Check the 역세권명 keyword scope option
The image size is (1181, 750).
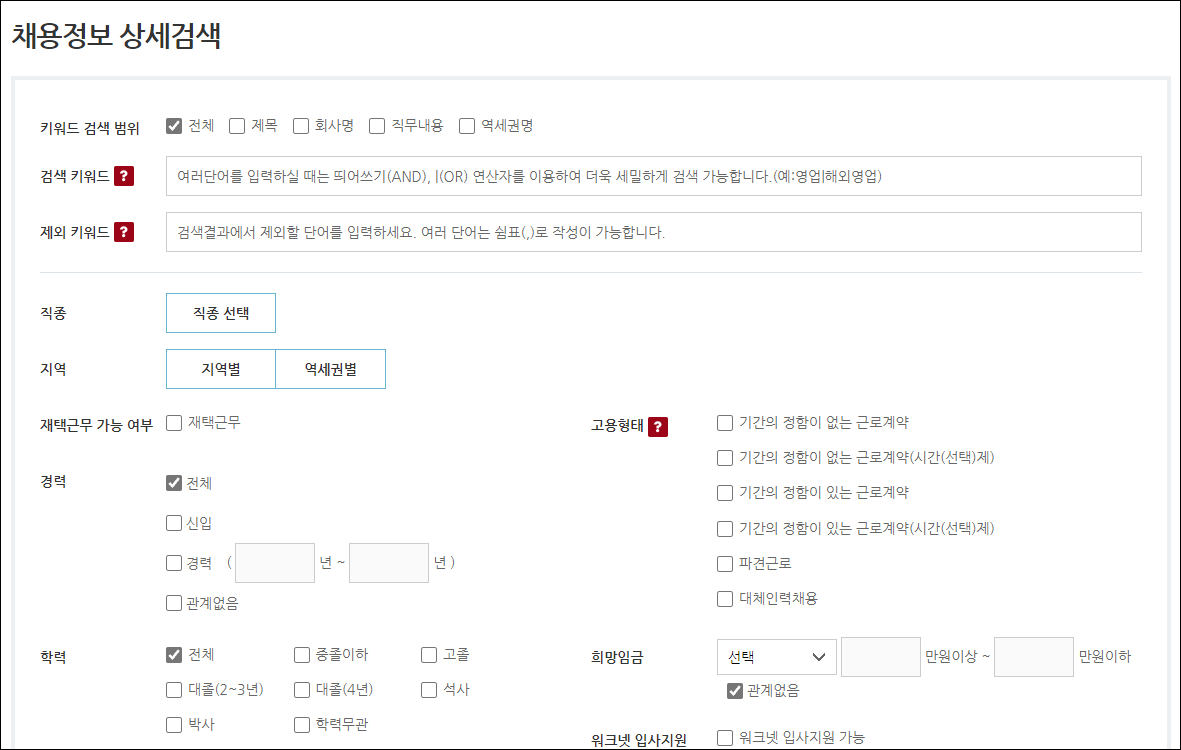tap(467, 126)
